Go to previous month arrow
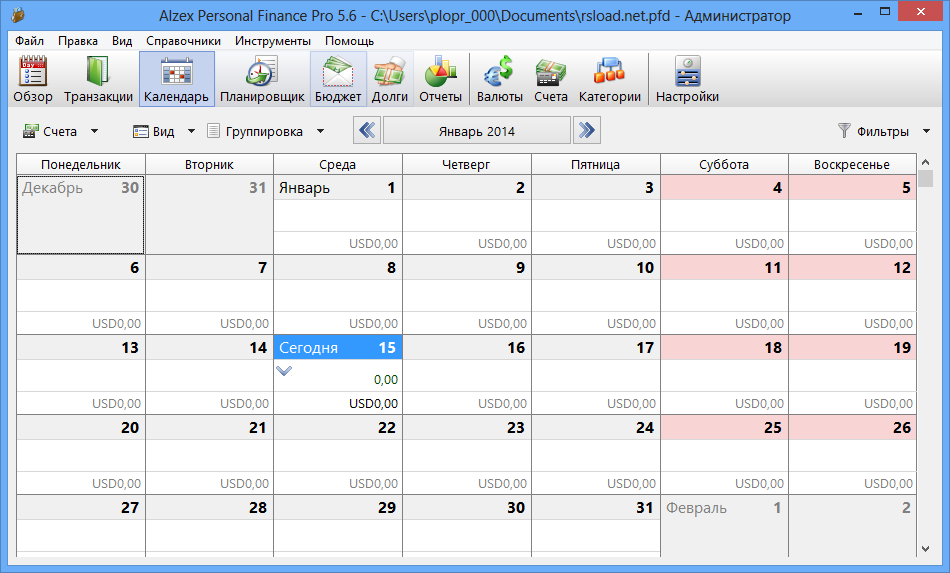The height and width of the screenshot is (573, 950). pos(367,130)
